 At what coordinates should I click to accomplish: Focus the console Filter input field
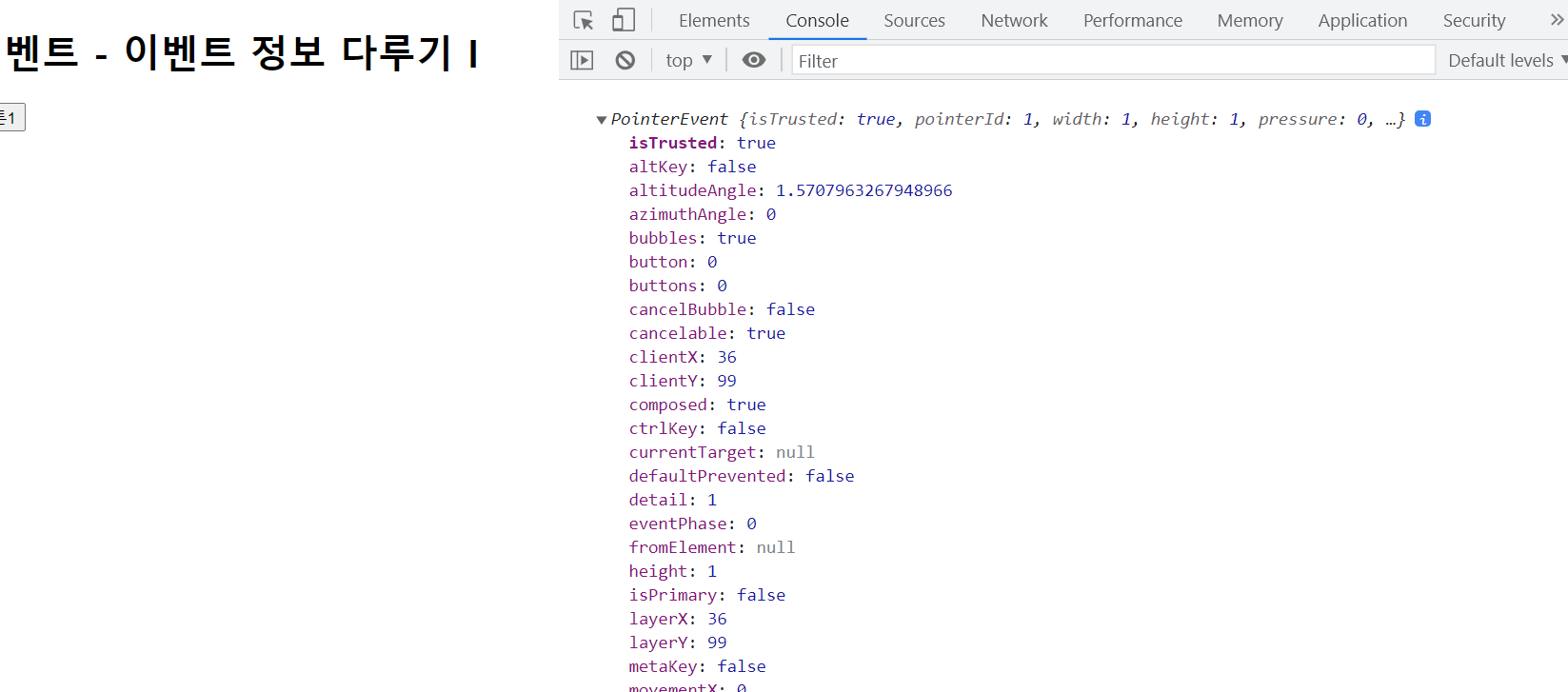pyautogui.click(x=1113, y=60)
